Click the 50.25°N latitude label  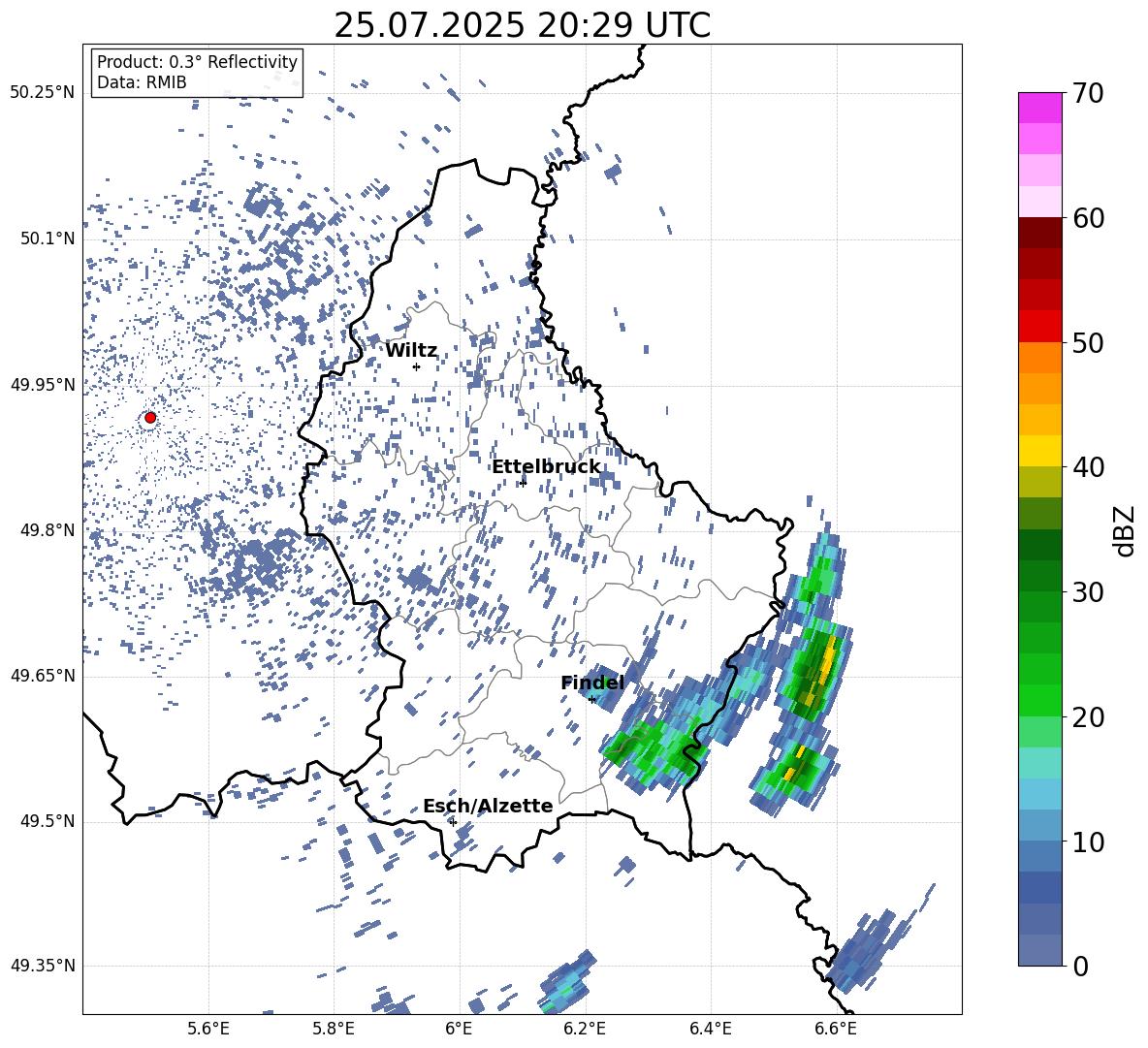43,93
